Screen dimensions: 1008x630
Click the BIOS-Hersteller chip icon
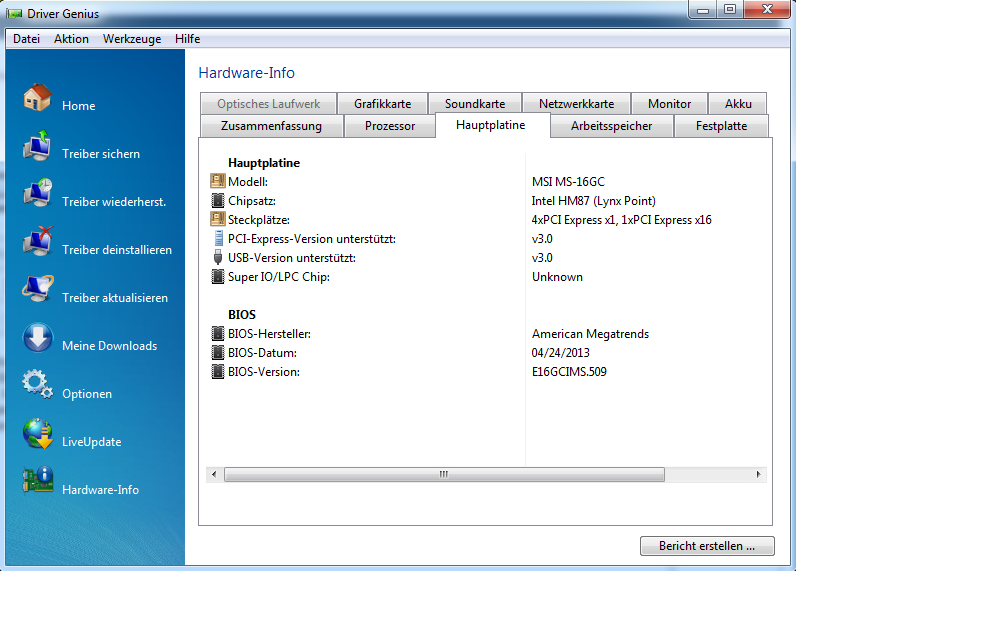point(218,334)
